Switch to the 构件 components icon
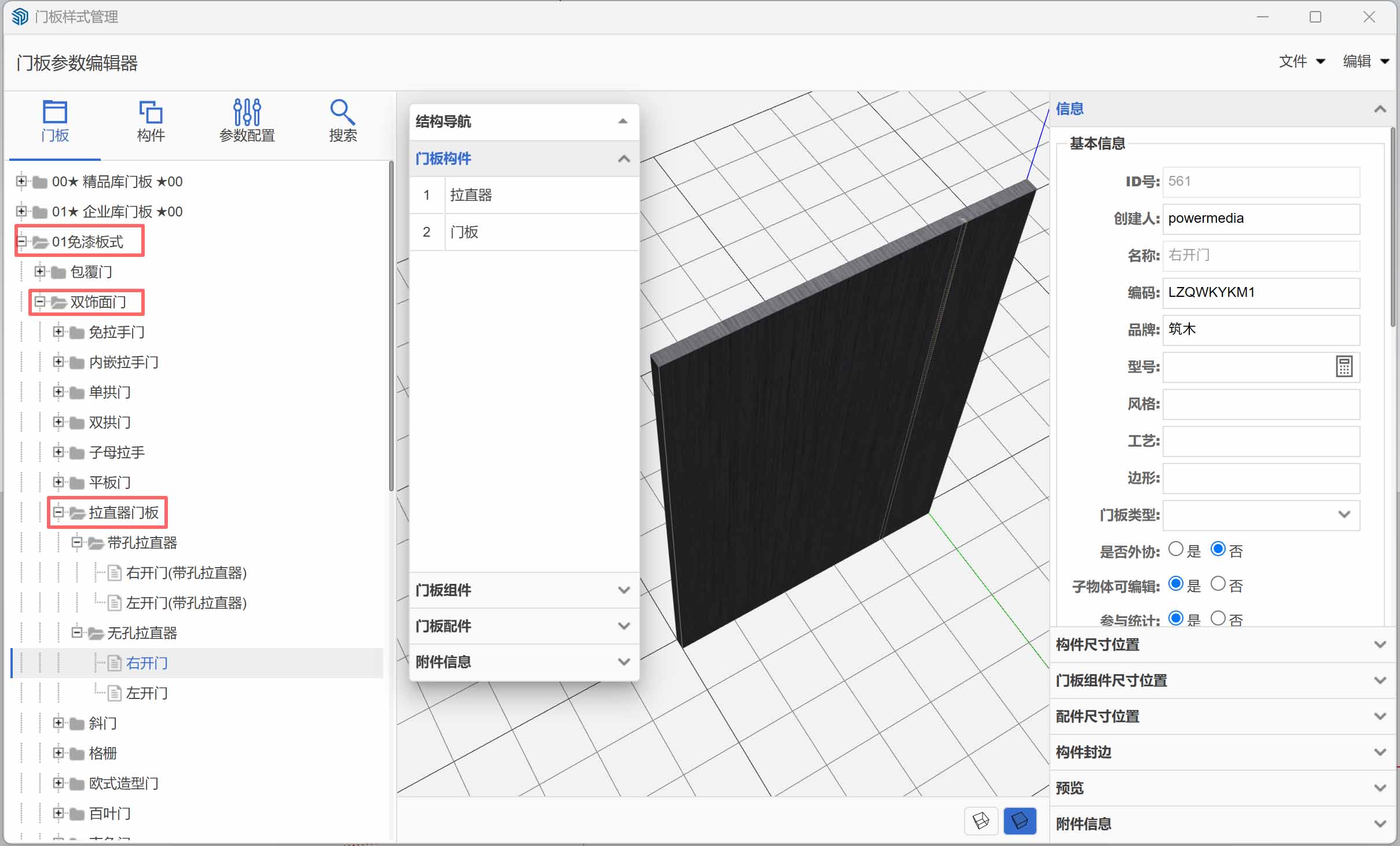Screen dimensions: 1400x846 tap(151, 113)
